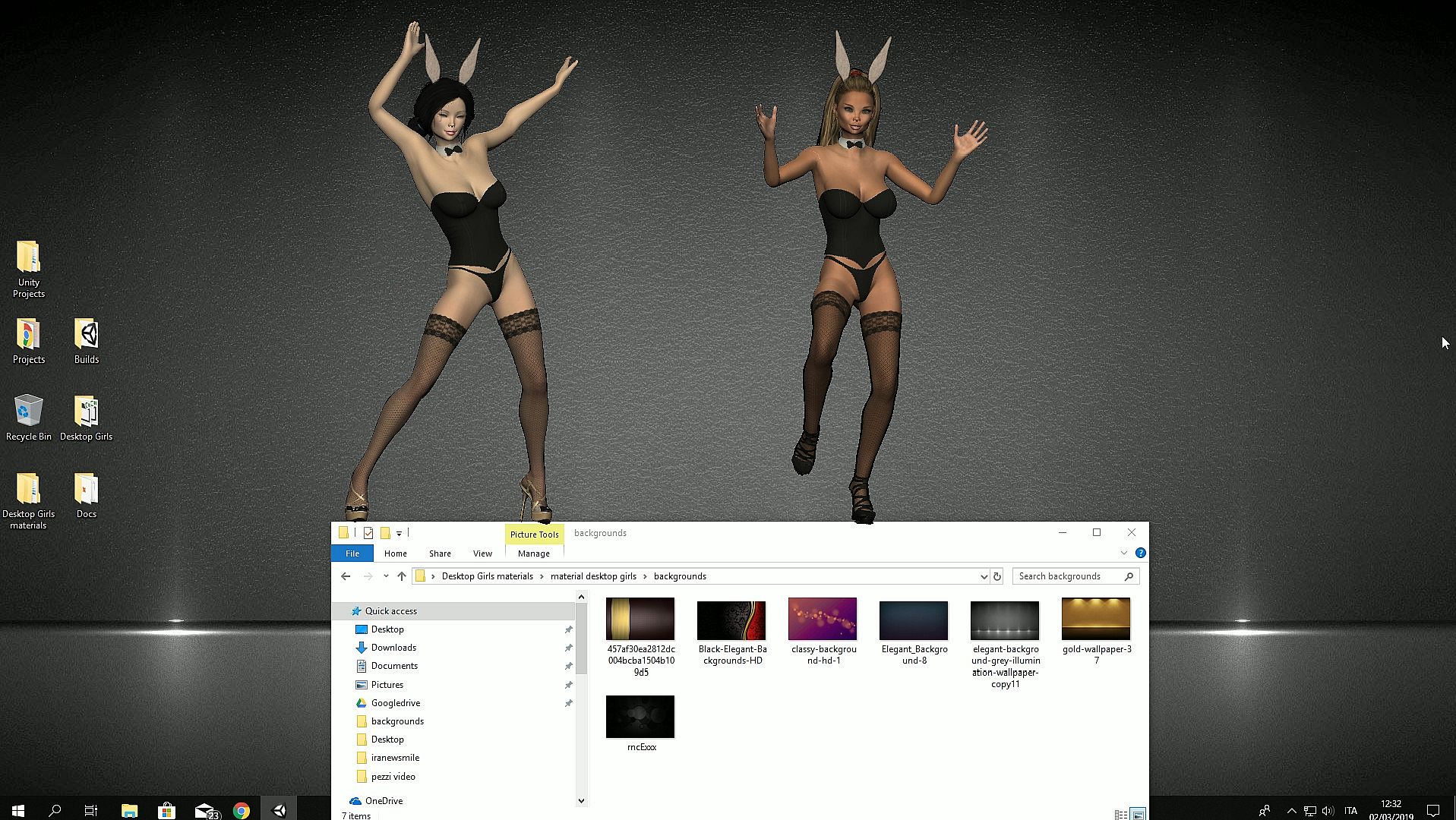
Task: Click the refresh button beside the address bar
Action: 997,576
